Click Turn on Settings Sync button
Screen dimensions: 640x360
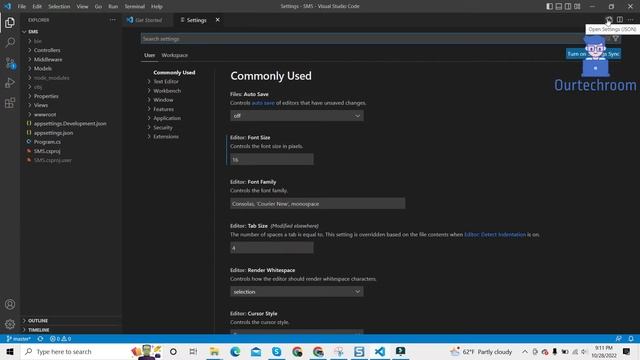(x=593, y=54)
